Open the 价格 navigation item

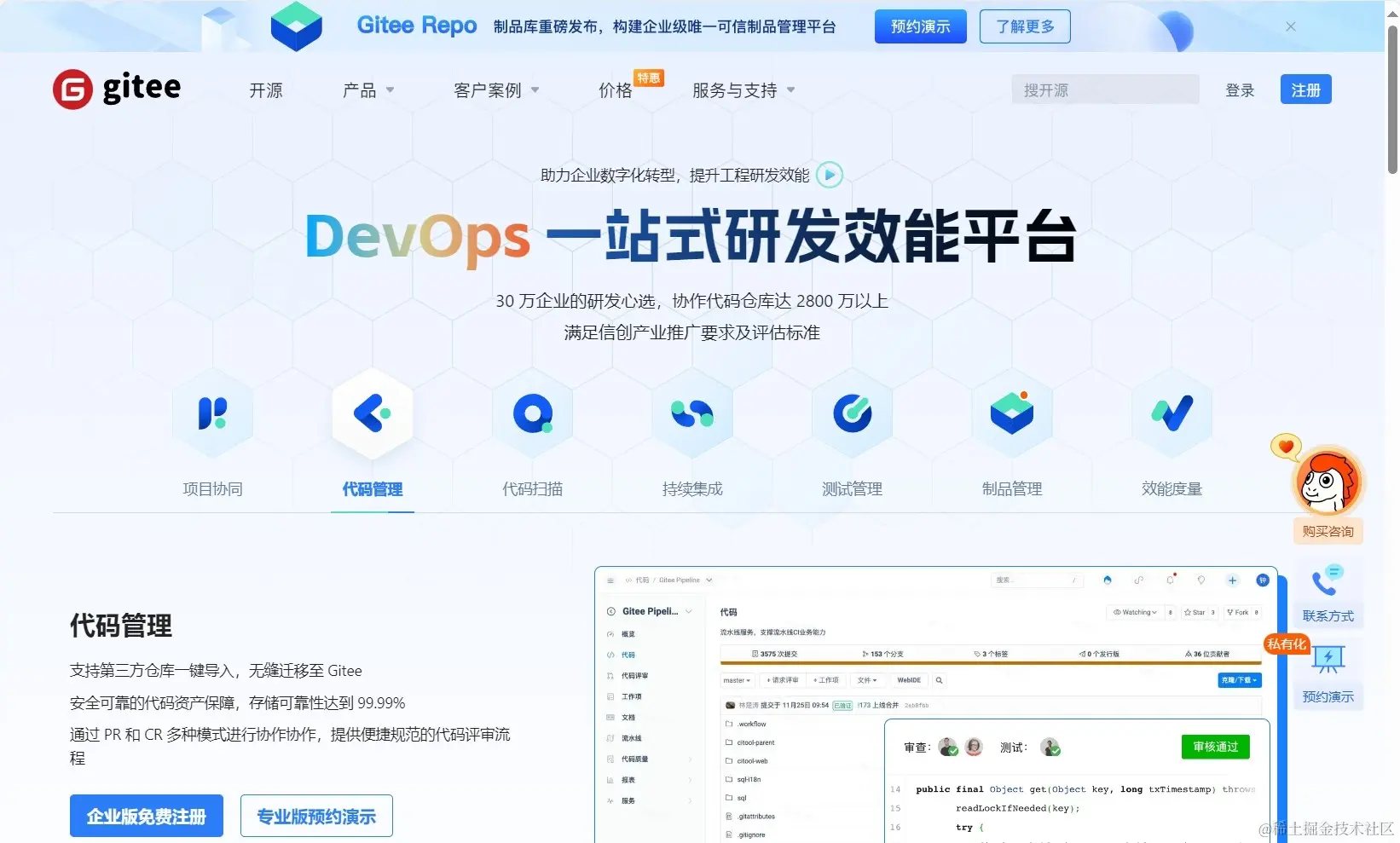pos(615,90)
